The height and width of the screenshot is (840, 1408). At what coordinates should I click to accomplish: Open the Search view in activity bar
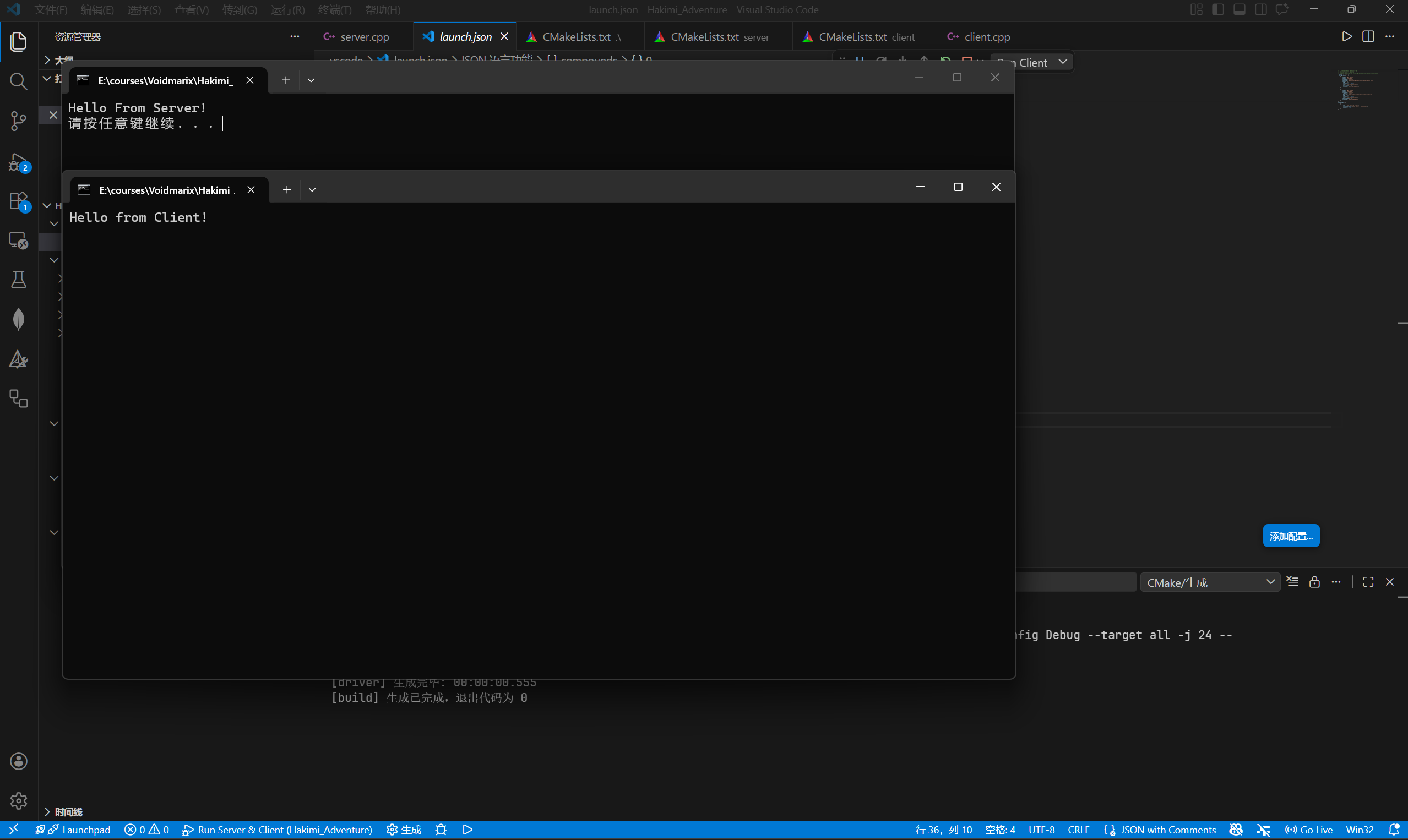tap(18, 81)
